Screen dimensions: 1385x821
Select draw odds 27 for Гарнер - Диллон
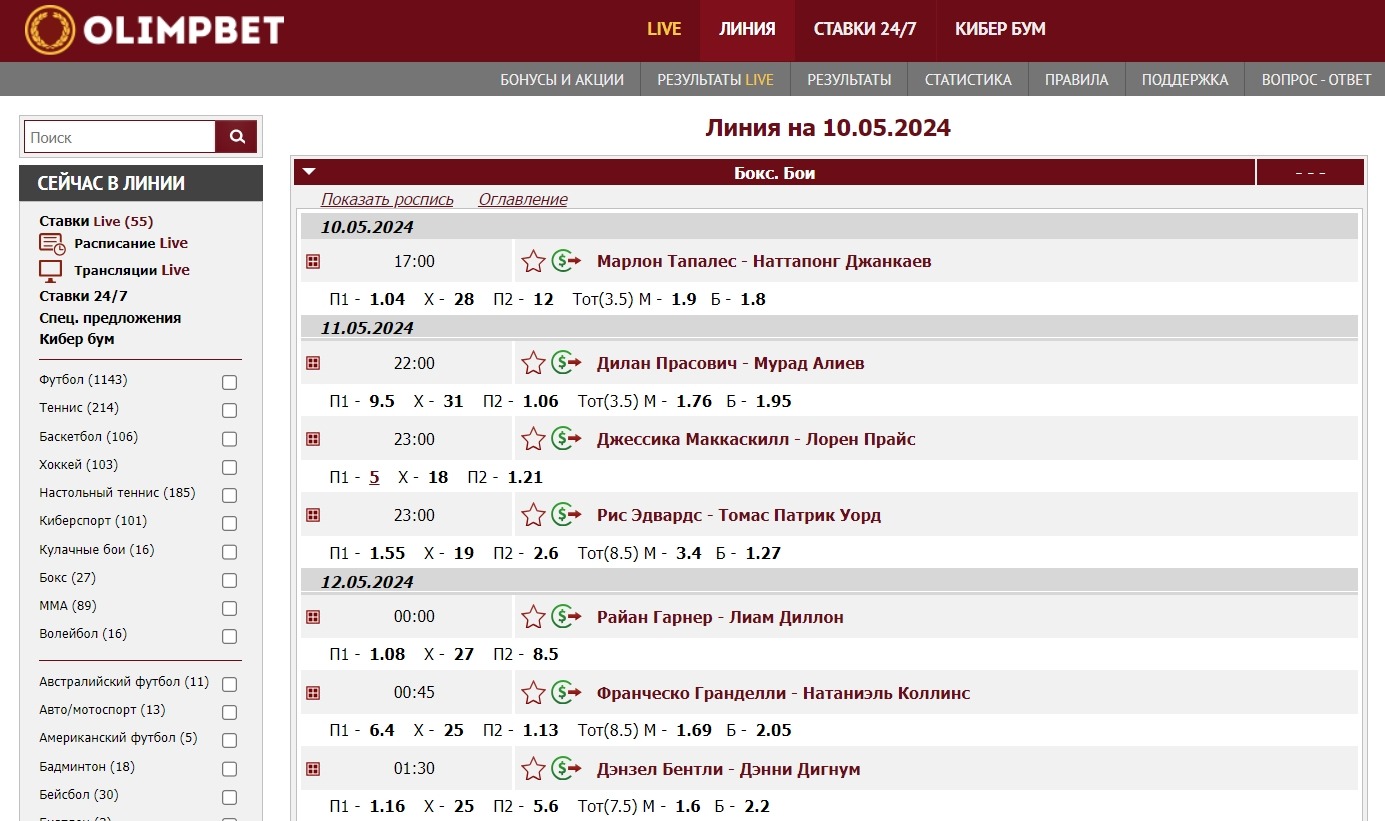463,654
